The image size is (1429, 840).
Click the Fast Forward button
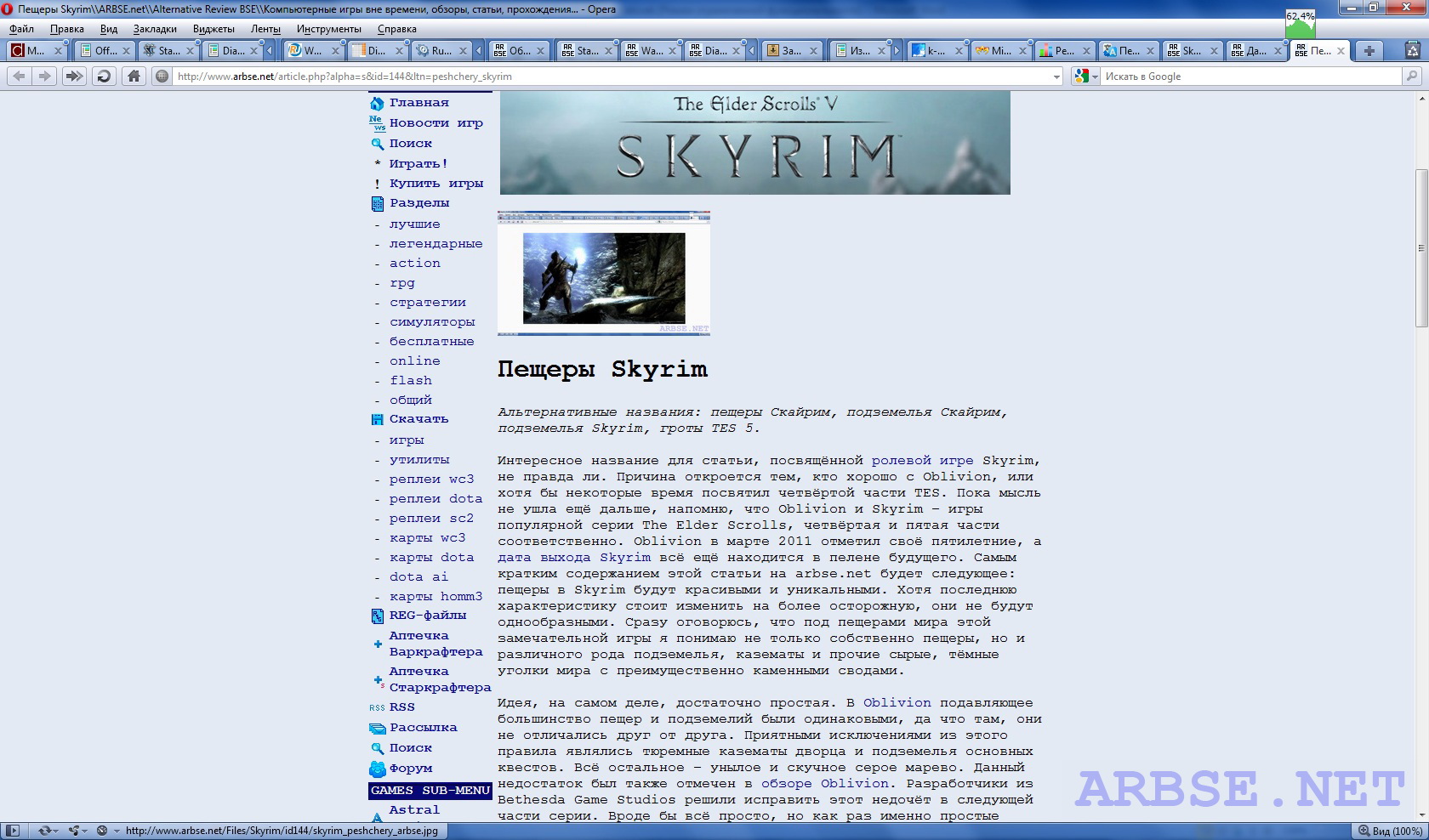pos(74,77)
